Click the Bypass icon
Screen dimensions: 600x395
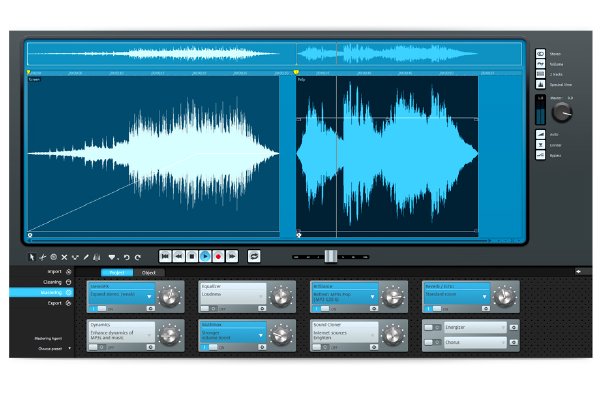coord(540,155)
